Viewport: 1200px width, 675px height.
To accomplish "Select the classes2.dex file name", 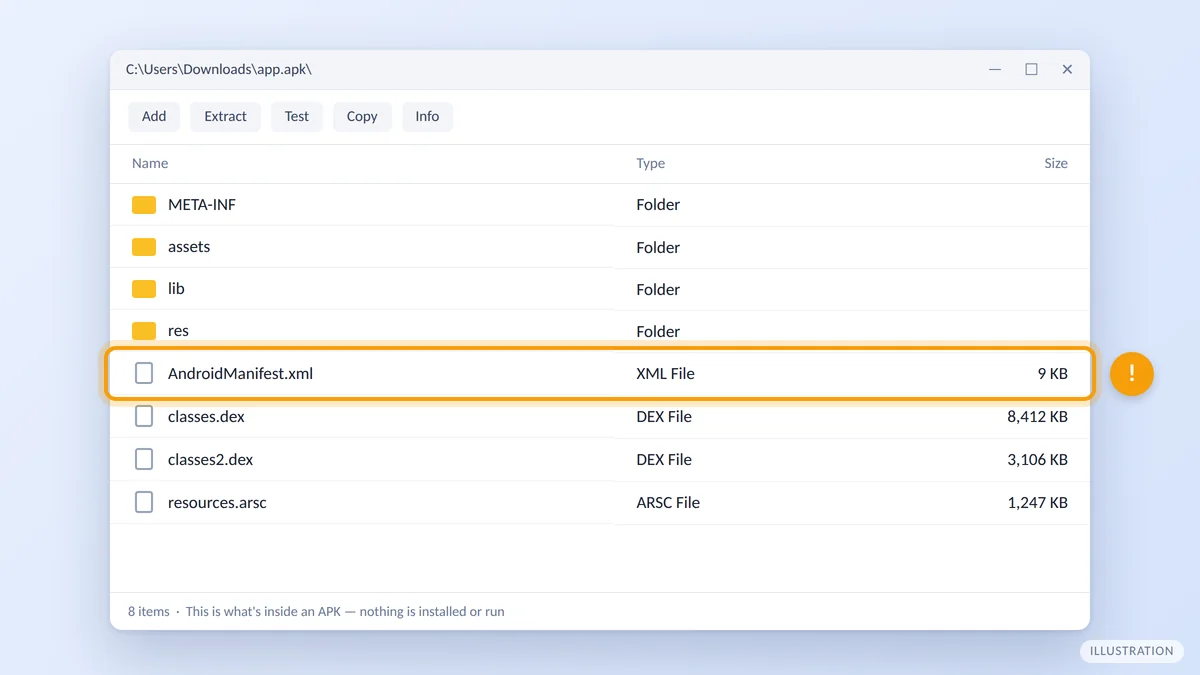I will pyautogui.click(x=210, y=459).
